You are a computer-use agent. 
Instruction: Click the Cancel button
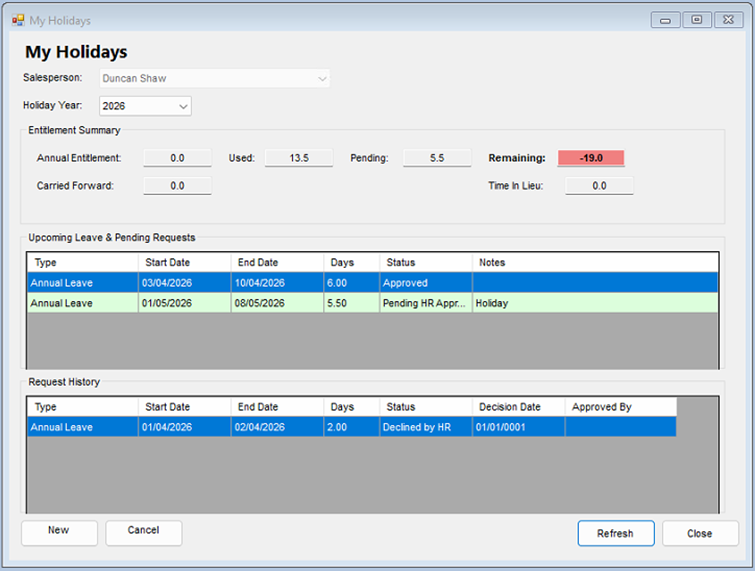pos(143,532)
